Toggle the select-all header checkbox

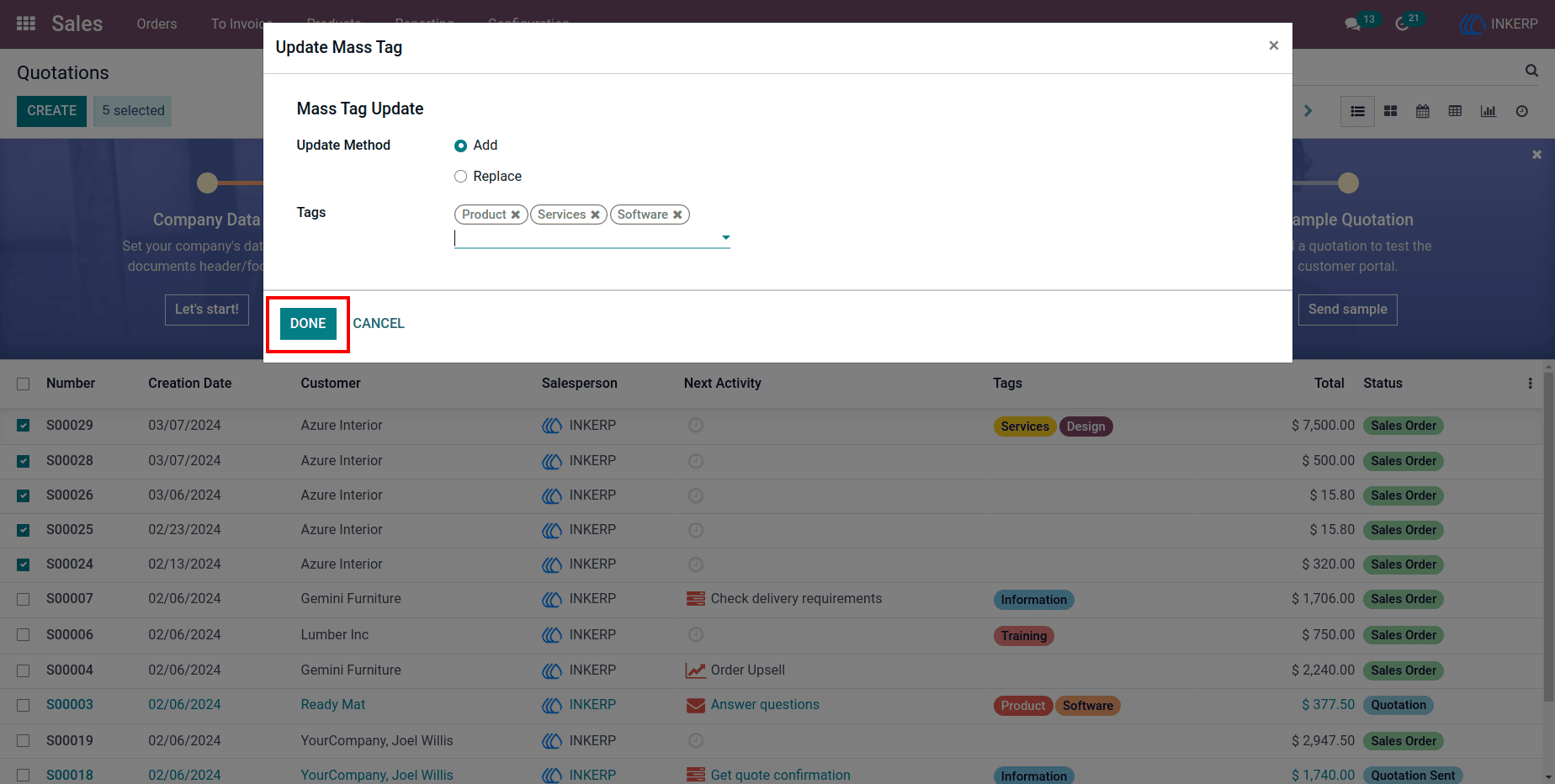24,384
